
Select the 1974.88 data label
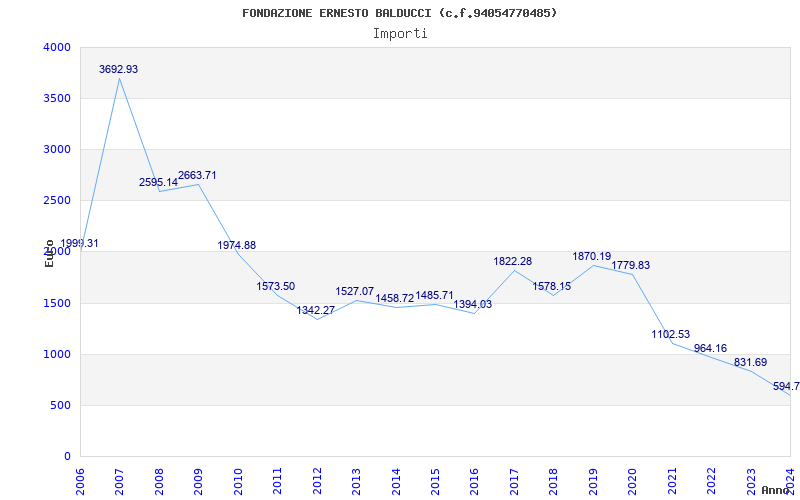pyautogui.click(x=237, y=245)
